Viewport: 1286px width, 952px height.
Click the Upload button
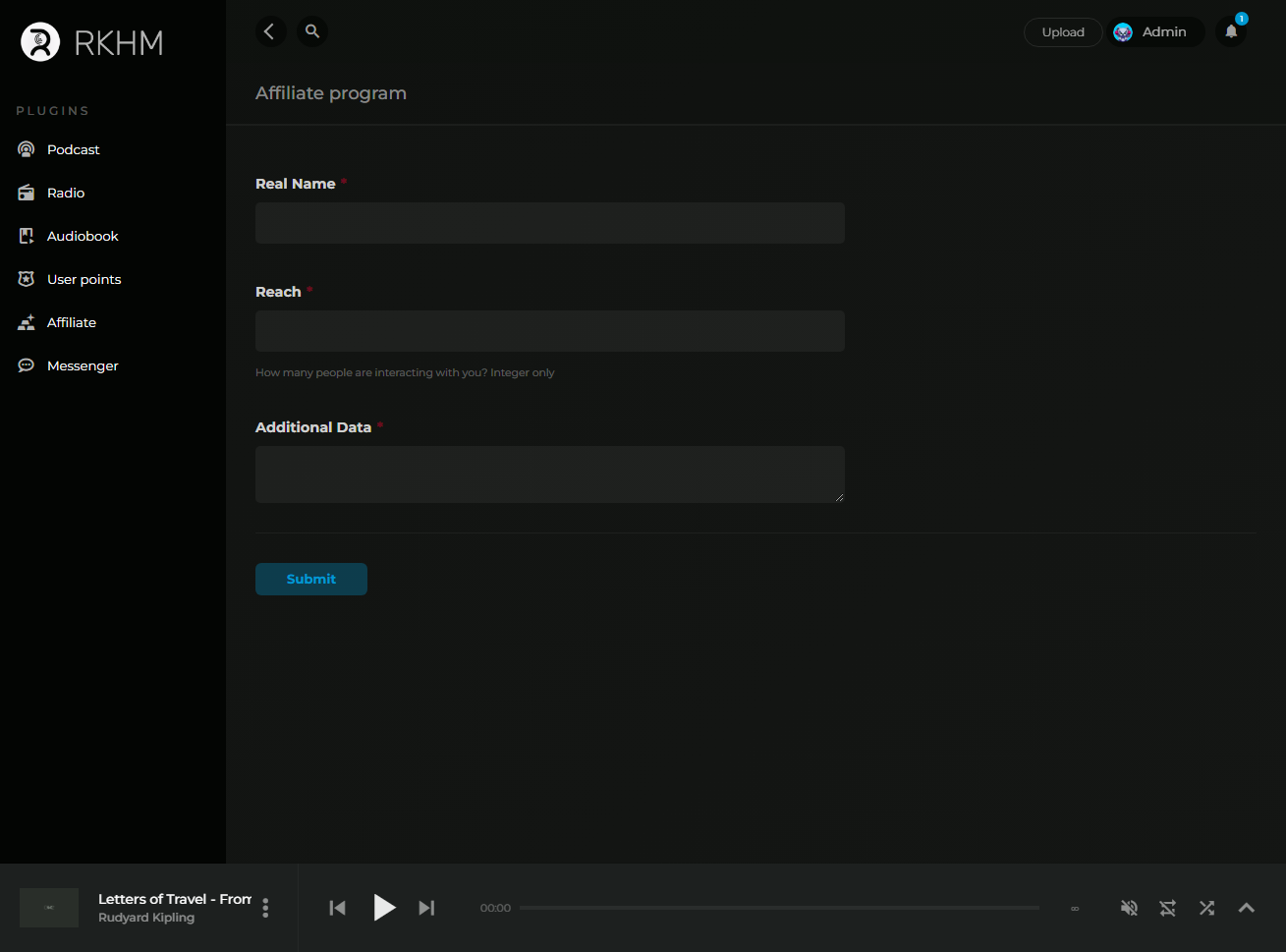(x=1063, y=32)
